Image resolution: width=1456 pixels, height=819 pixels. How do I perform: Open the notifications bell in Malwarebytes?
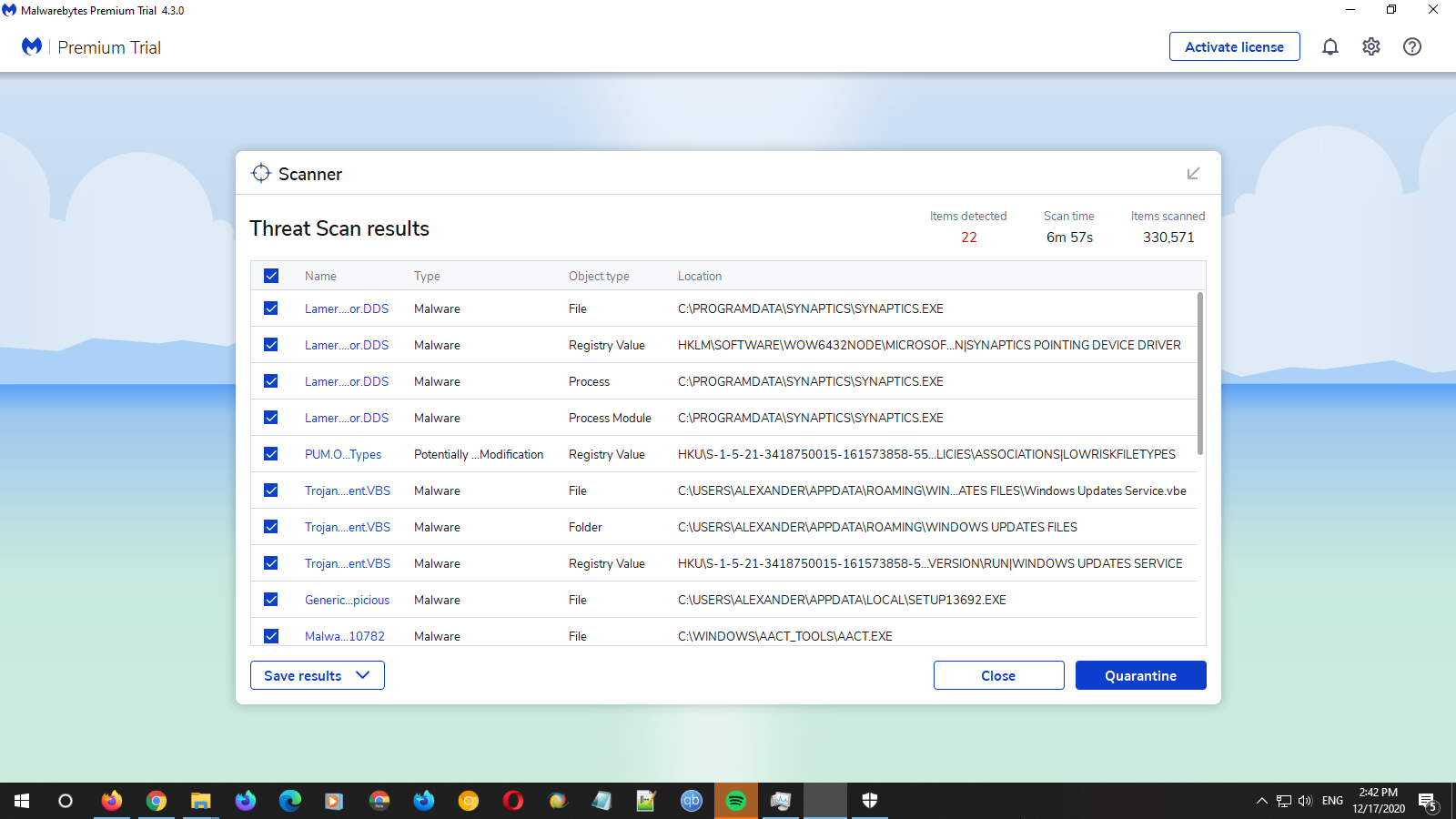tap(1330, 46)
